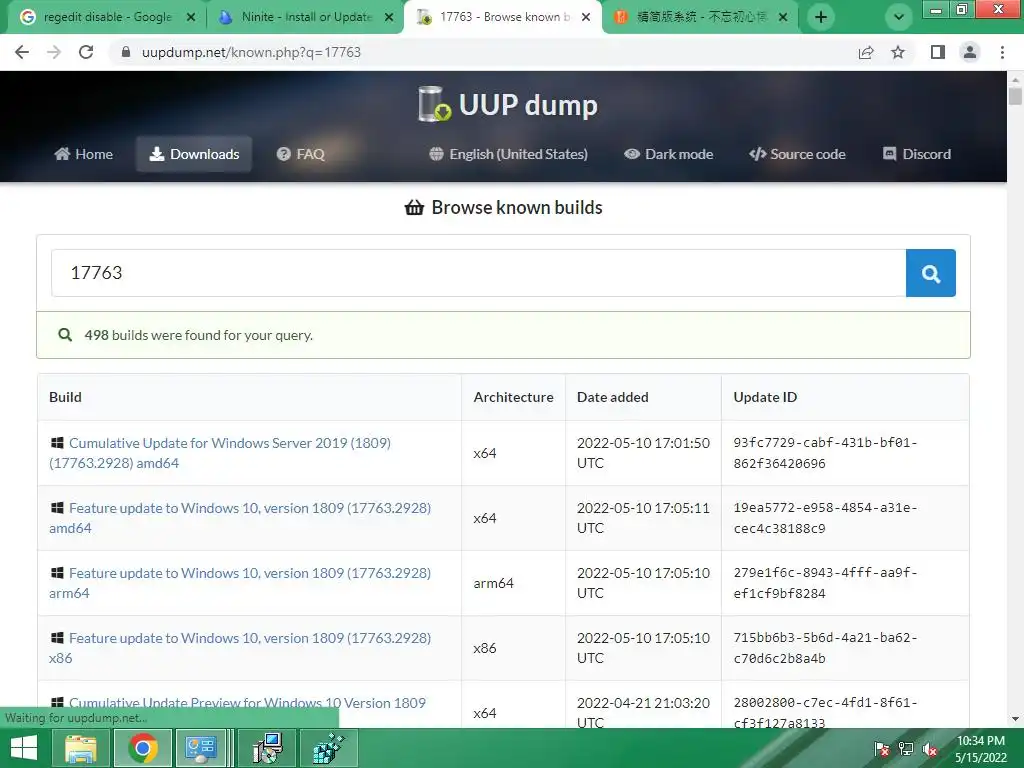Open Cumulative Update for Windows Server 2019 link
Image resolution: width=1024 pixels, height=768 pixels.
click(x=220, y=453)
